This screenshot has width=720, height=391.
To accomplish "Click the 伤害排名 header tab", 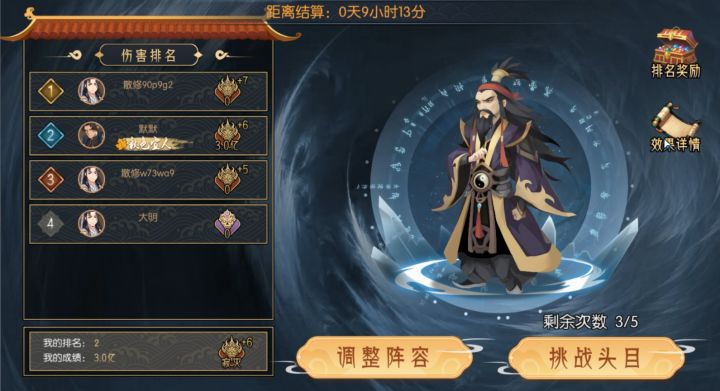I will point(148,56).
